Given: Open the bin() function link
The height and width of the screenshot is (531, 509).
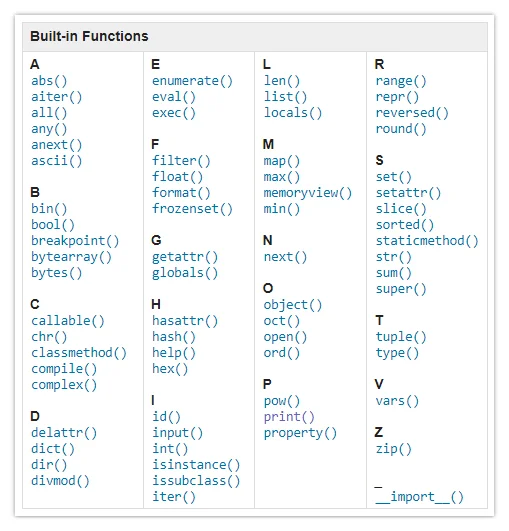Looking at the screenshot, I should click(49, 209).
